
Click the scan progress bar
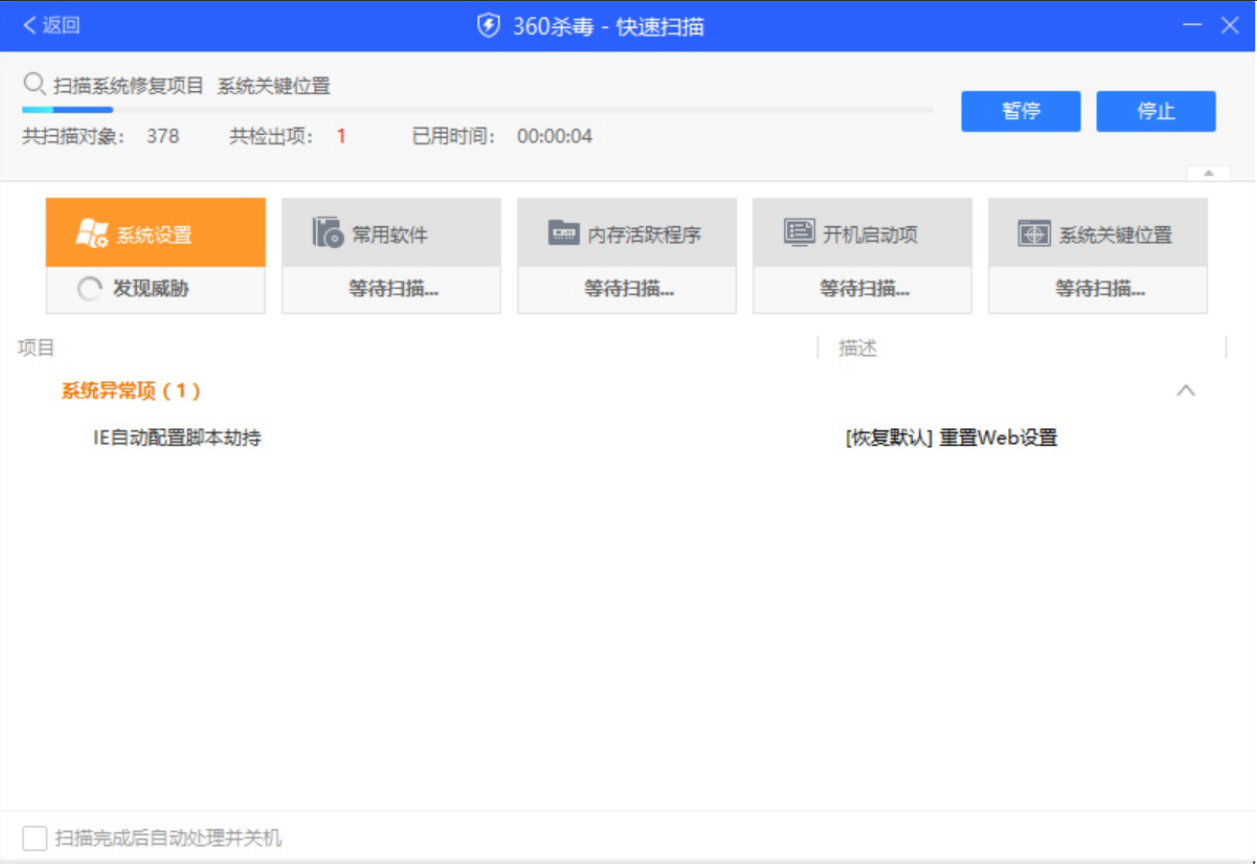click(477, 110)
